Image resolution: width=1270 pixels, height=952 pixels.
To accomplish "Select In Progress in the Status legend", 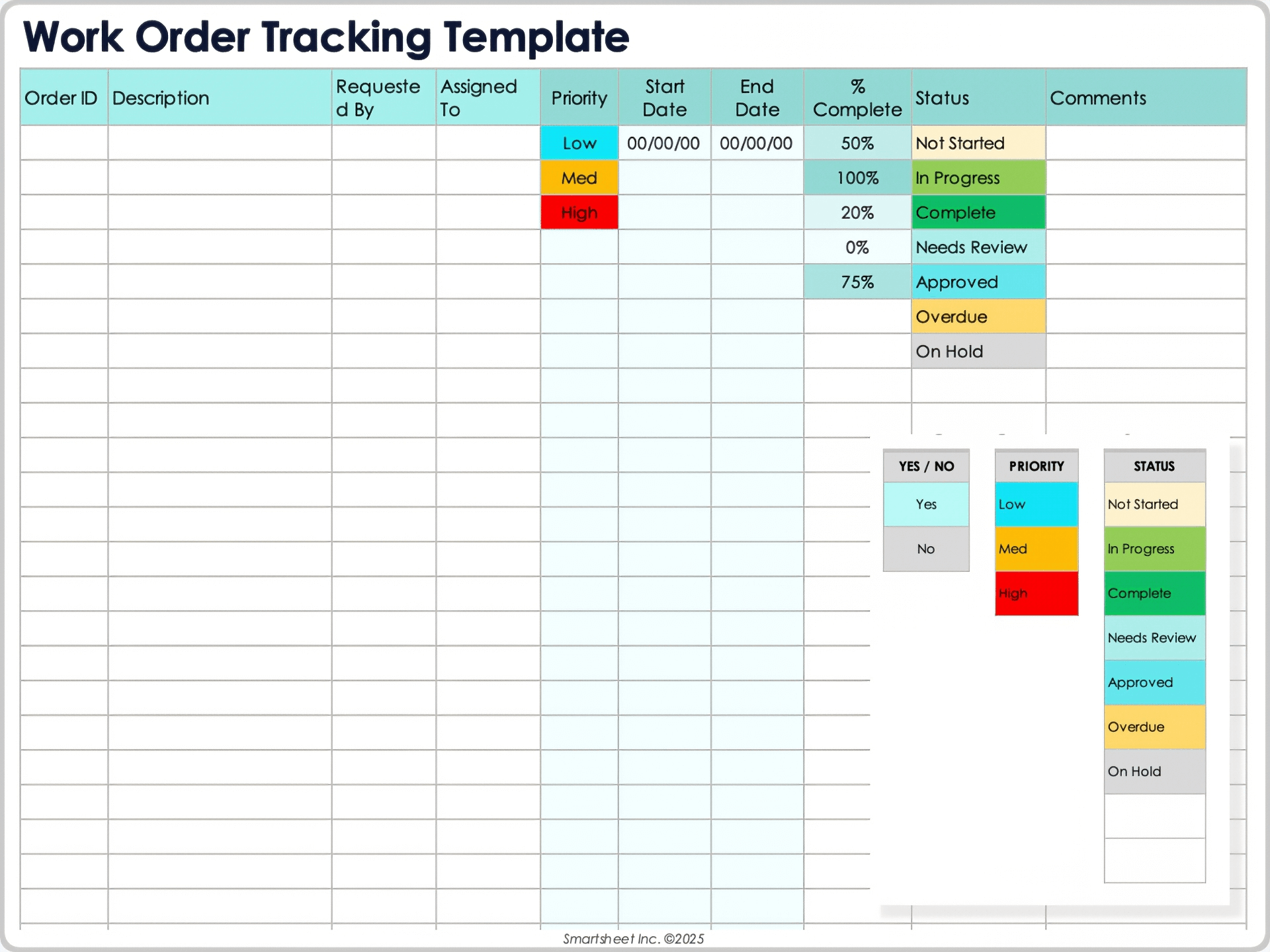I will point(1155,549).
